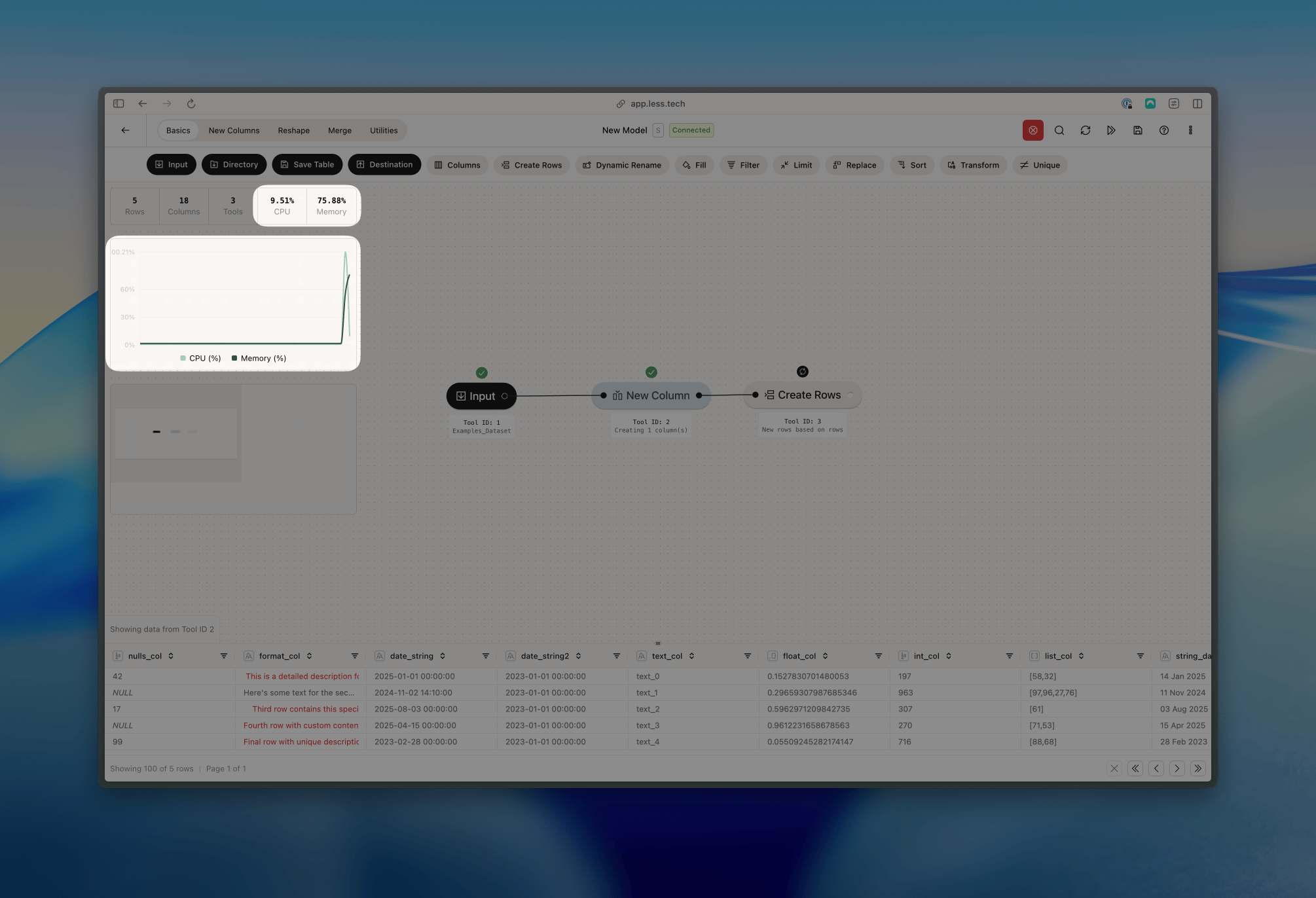The image size is (1316, 898).
Task: Jump to first page of results
Action: click(1135, 768)
